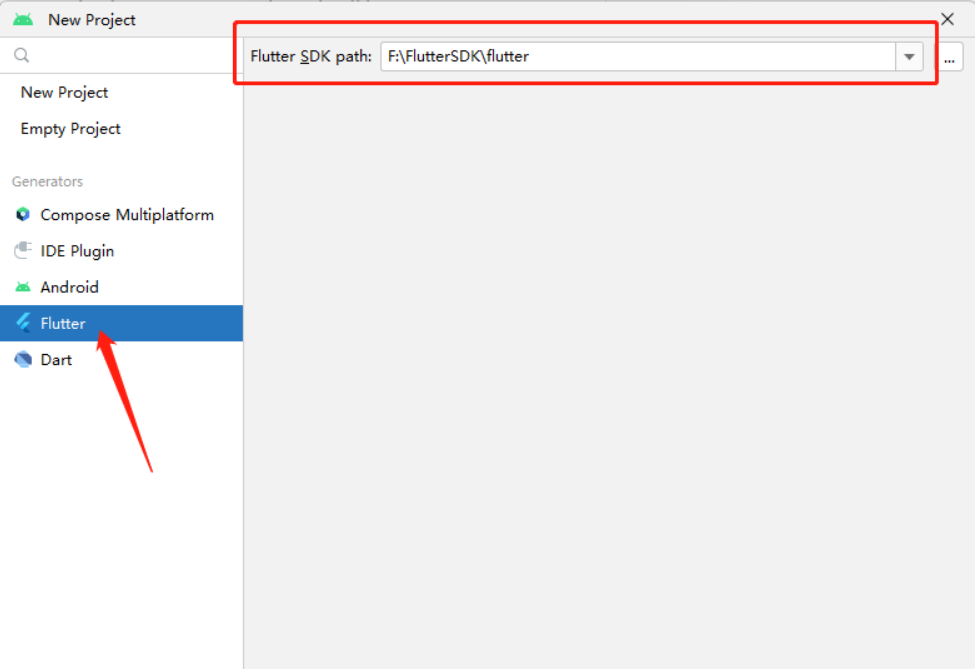Select the Flutter generator label
This screenshot has height=669, width=975.
63,323
